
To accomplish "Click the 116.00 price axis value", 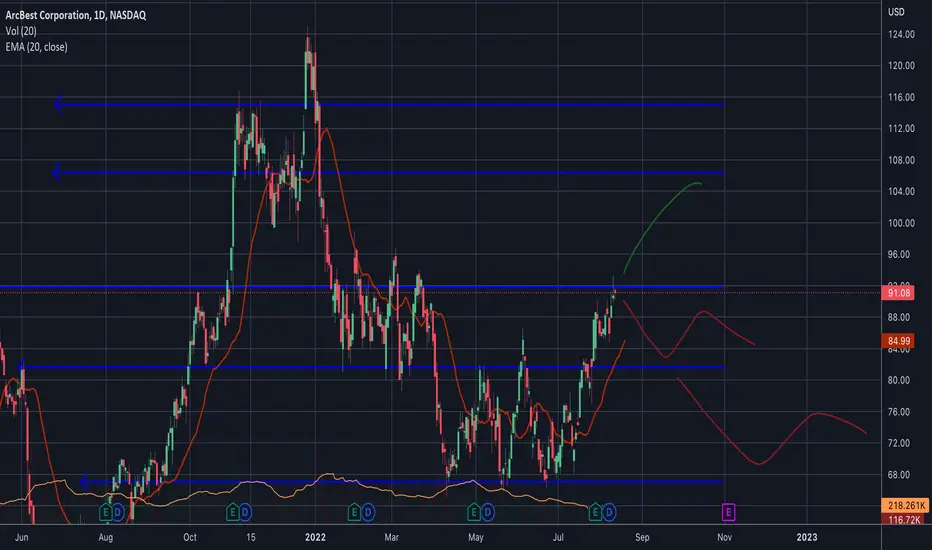I will [901, 97].
